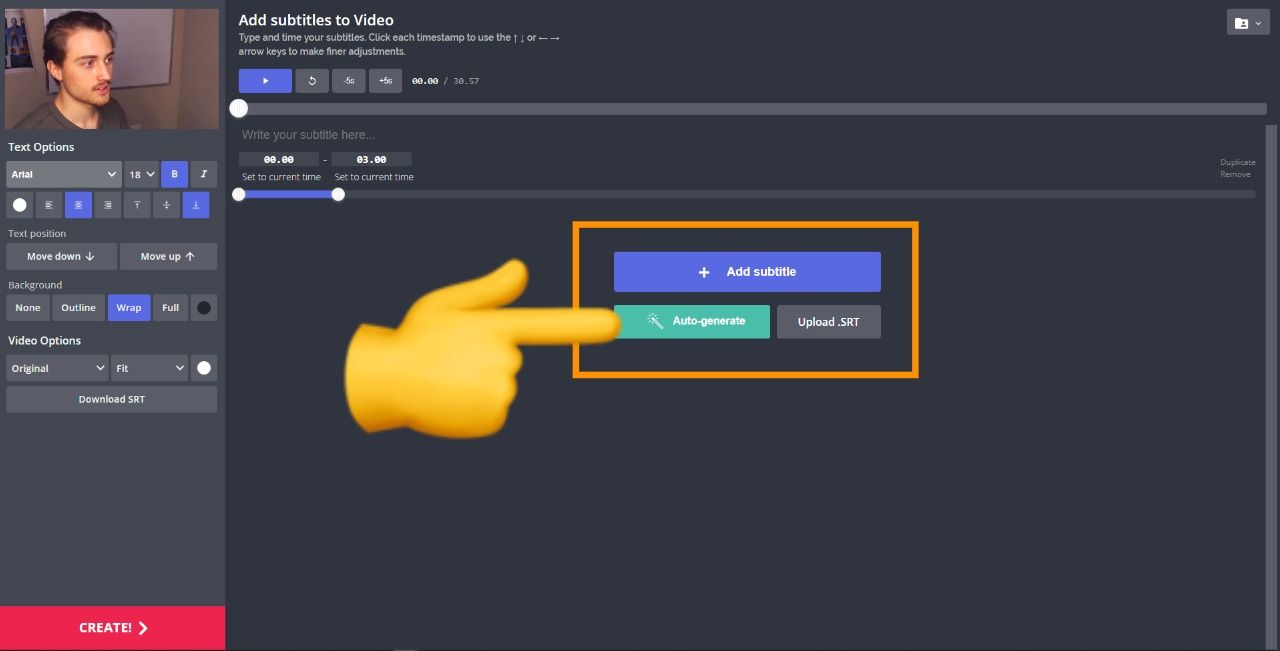Select Wrap background option
Screen dimensions: 1280x651
pyautogui.click(x=129, y=308)
